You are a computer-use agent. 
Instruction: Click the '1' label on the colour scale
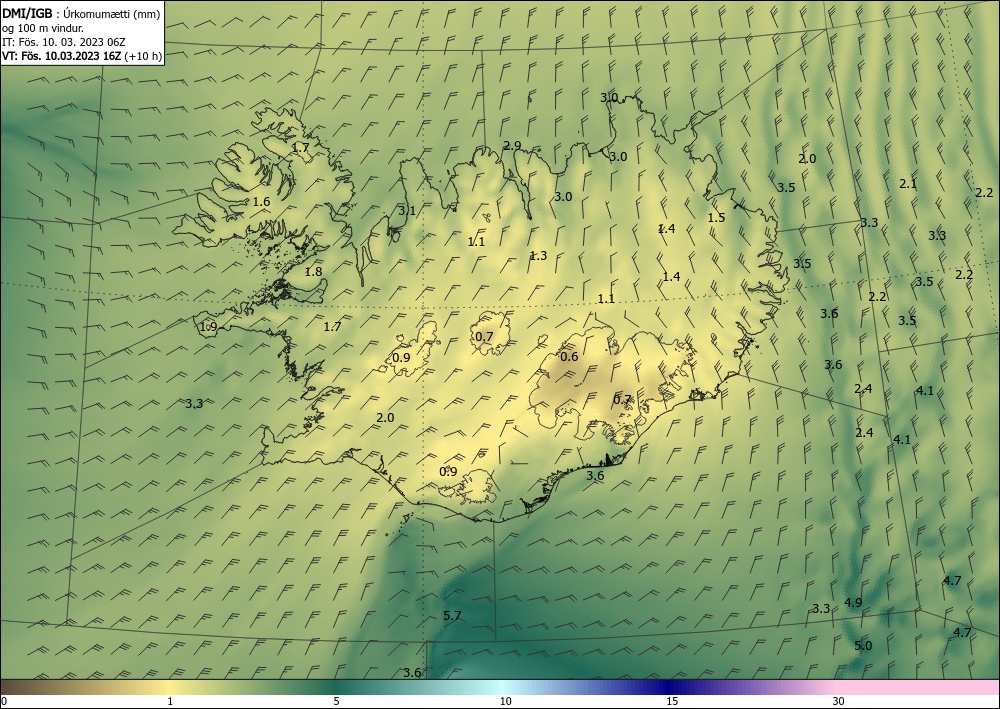[170, 702]
